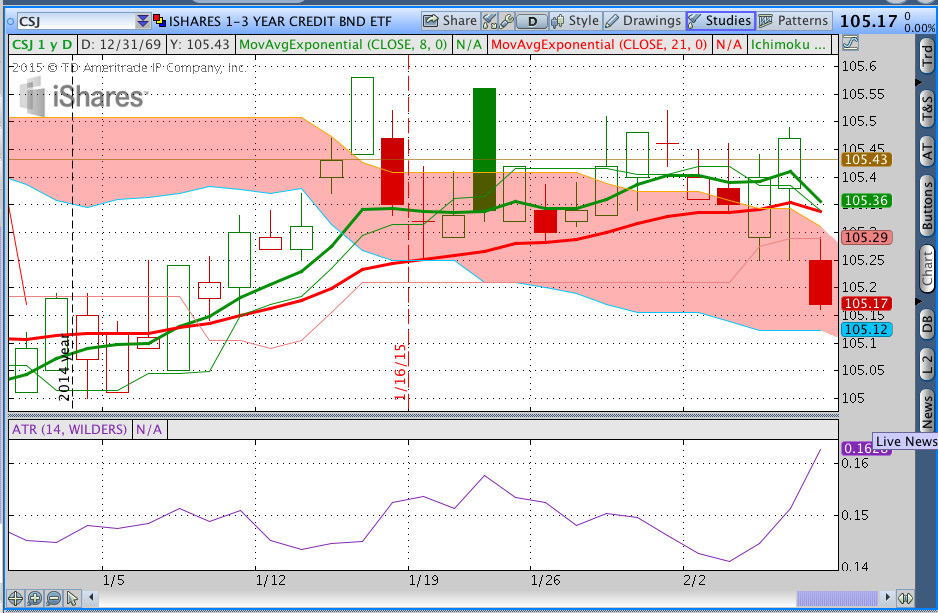Click the ATR (14, WILDERS) study label
Screen dimensions: 938x613
point(69,429)
